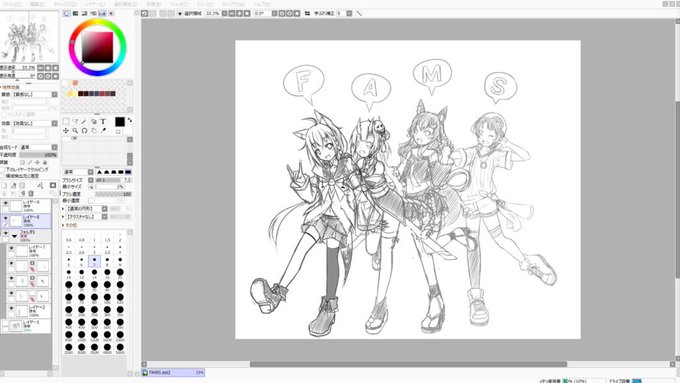Flip the canvas view horizontally
This screenshot has height=383, width=680.
pos(307,13)
